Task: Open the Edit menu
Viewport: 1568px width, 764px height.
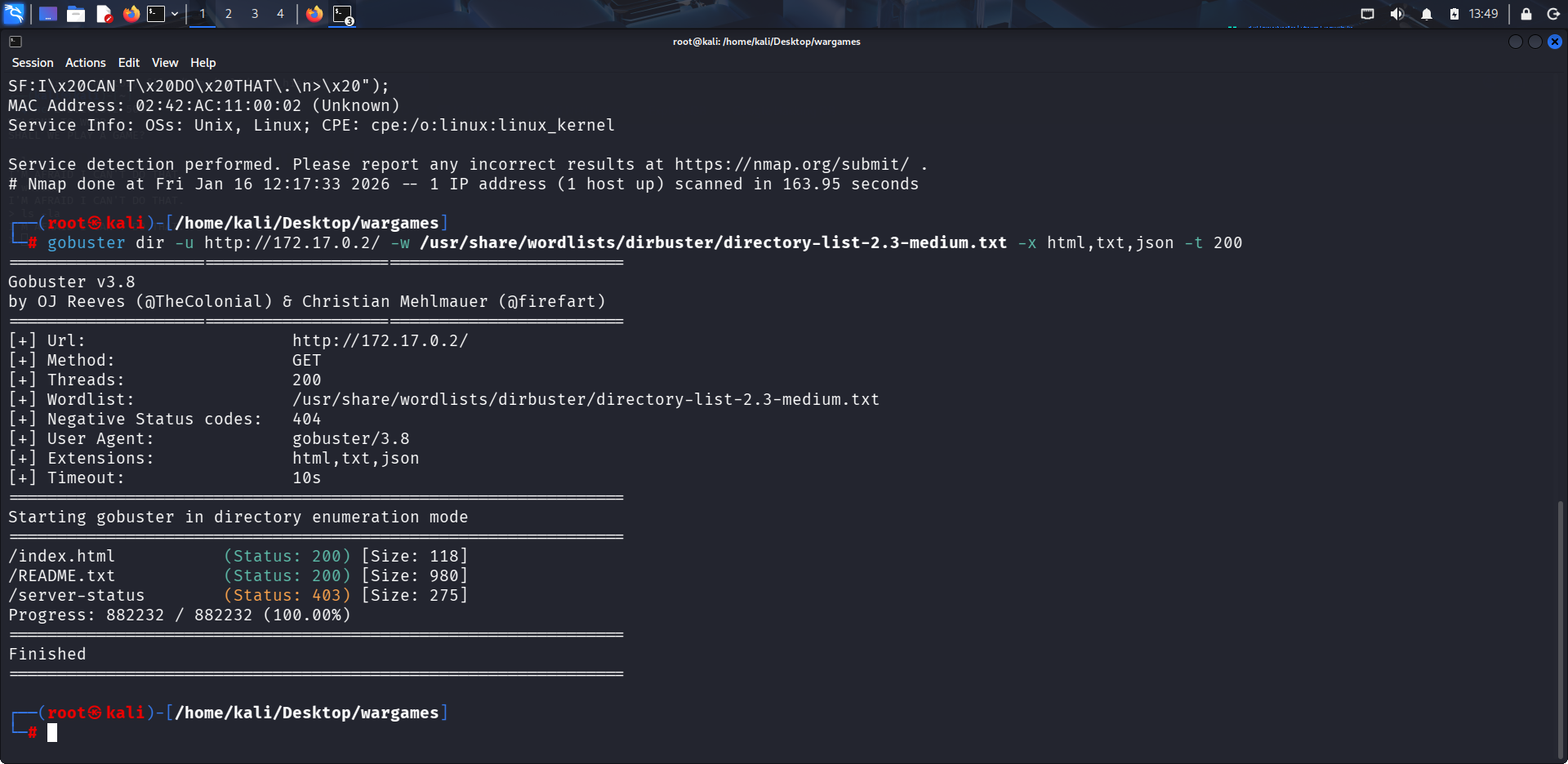Action: pyautogui.click(x=129, y=63)
